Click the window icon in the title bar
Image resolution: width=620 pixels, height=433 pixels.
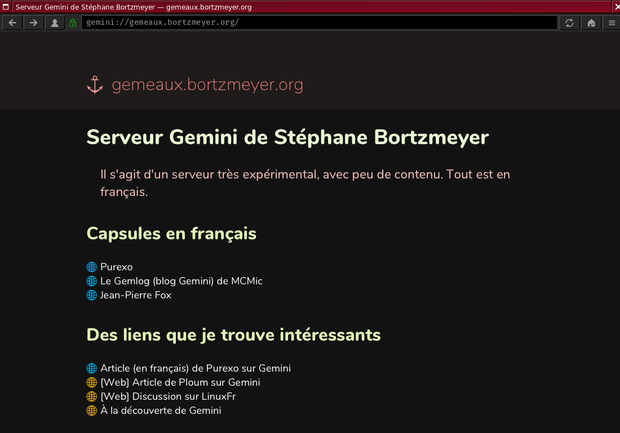[x=6, y=7]
